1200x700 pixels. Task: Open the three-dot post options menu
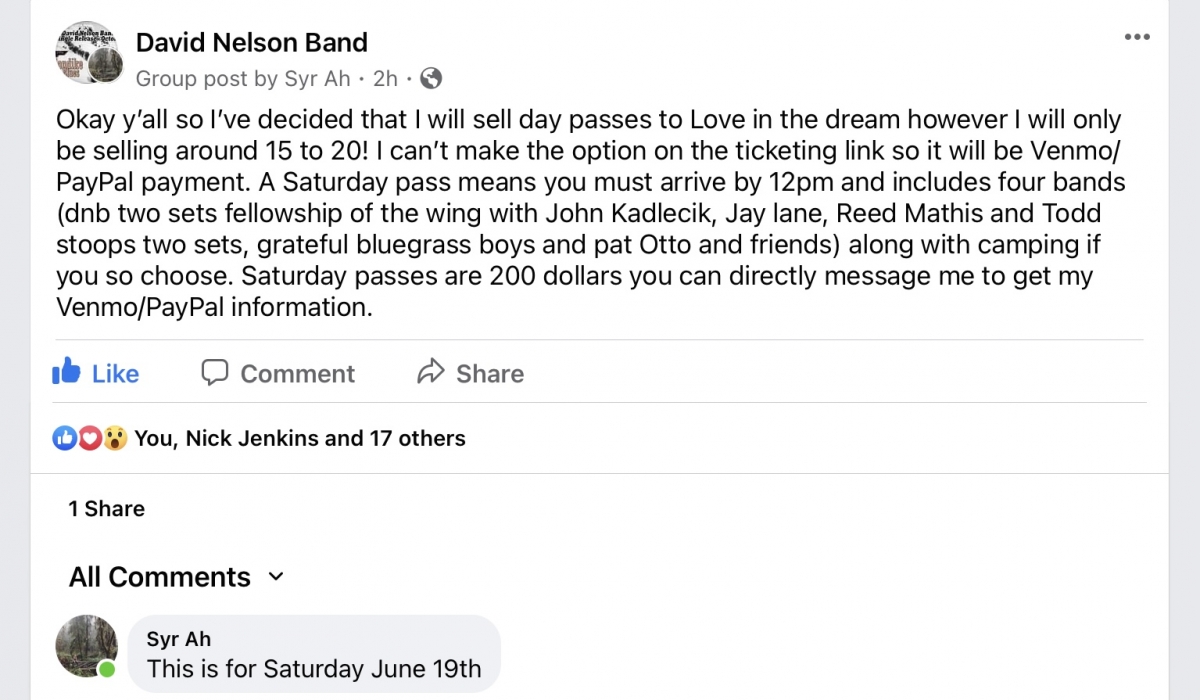[1137, 37]
